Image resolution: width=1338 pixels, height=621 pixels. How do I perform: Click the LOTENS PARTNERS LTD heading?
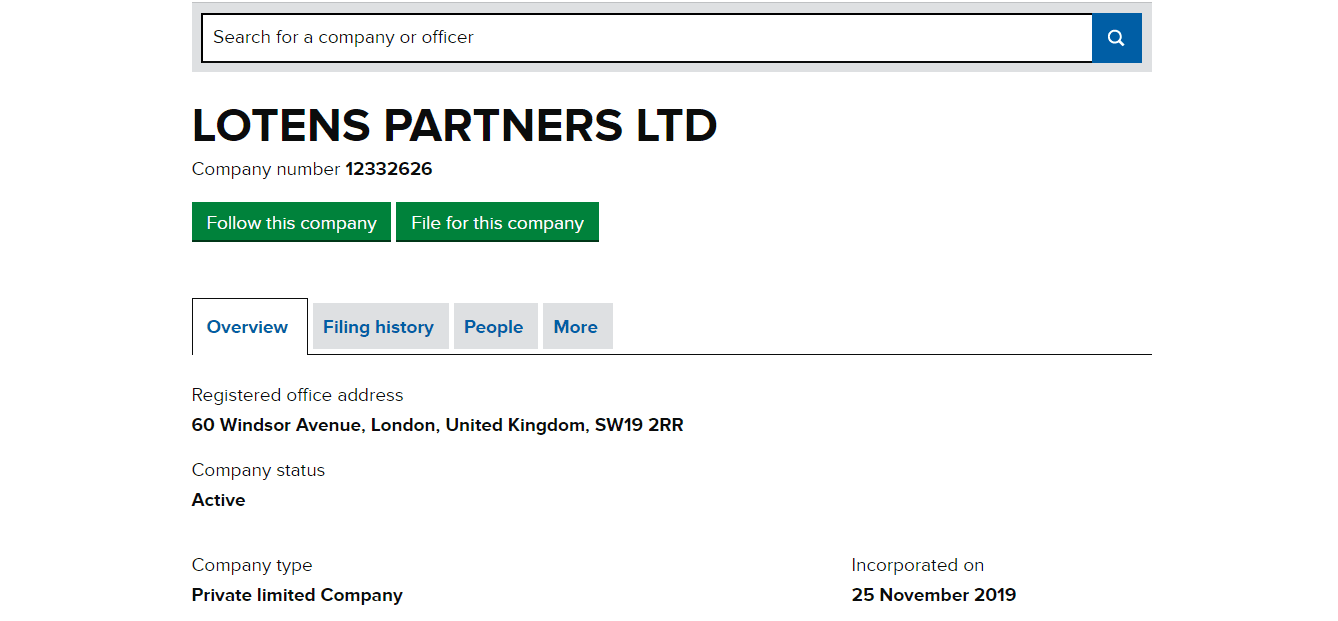point(454,126)
